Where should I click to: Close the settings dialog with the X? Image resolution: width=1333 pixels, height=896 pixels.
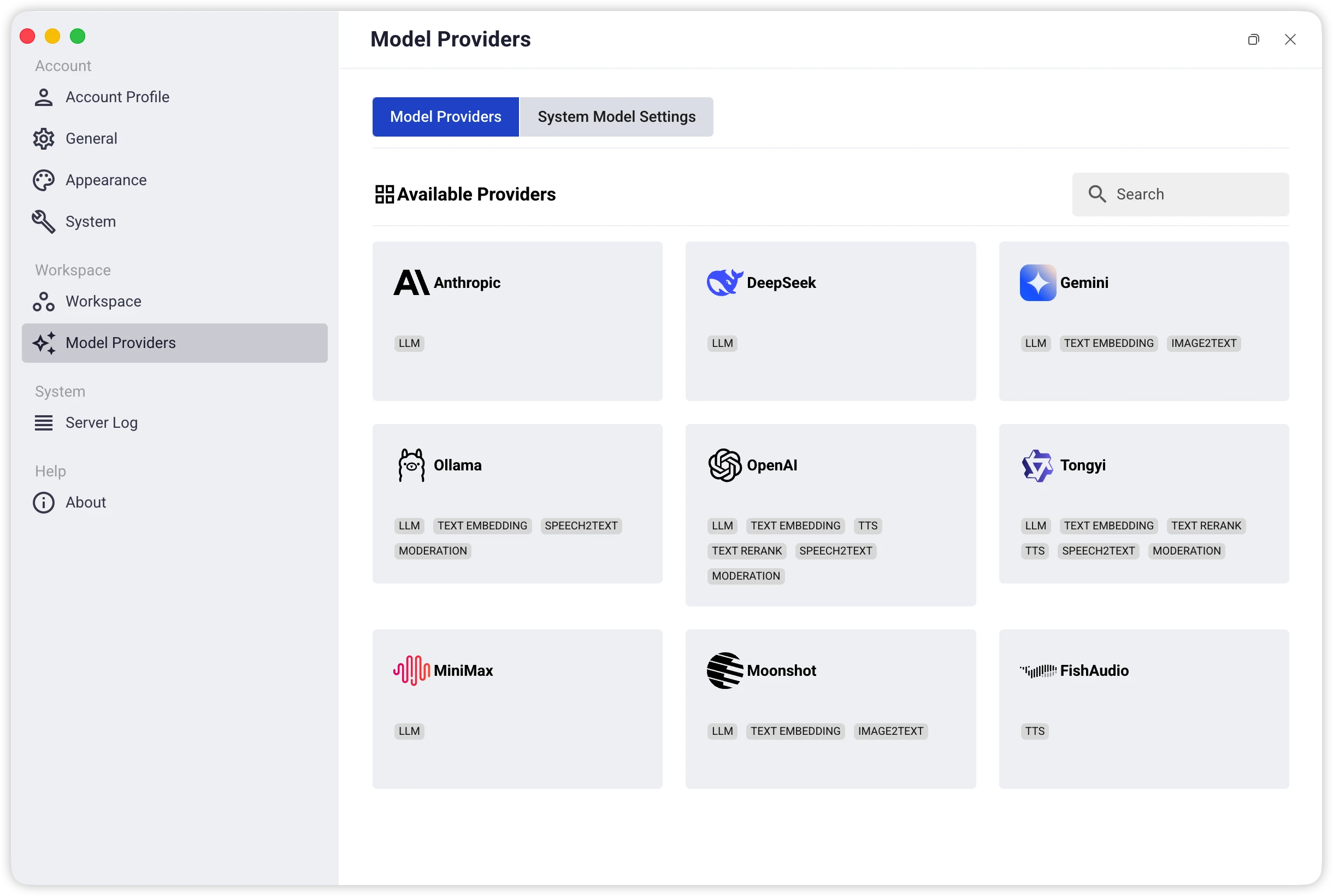coord(1290,39)
